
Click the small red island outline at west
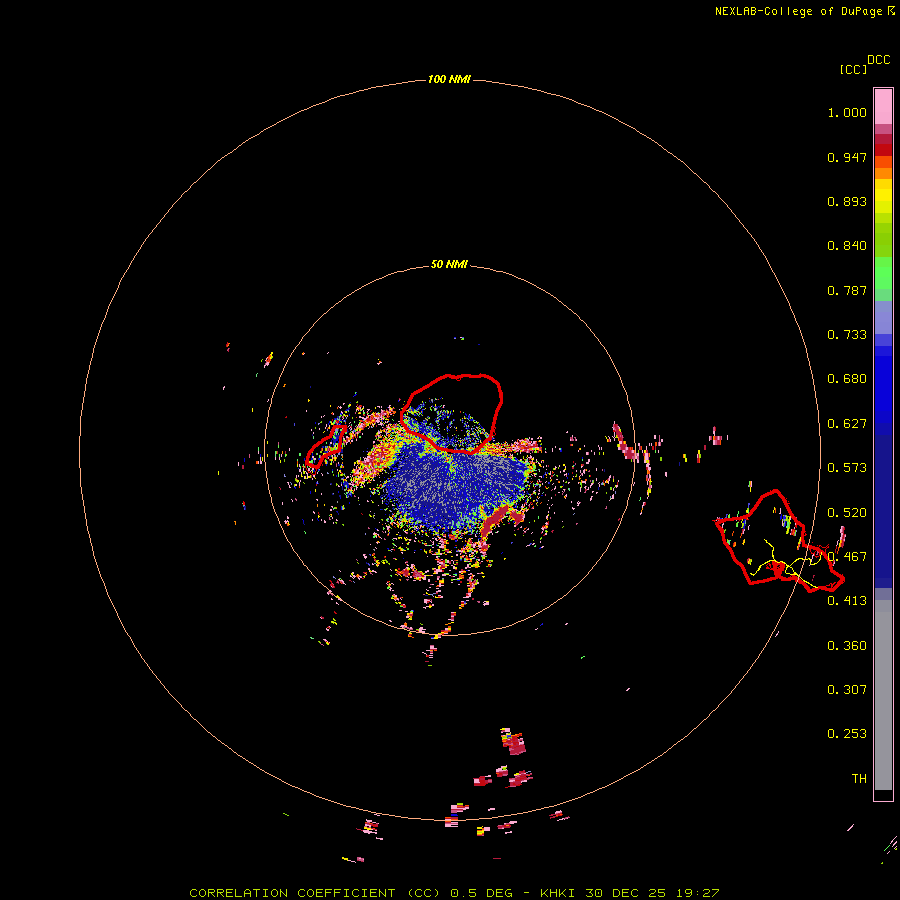point(326,446)
